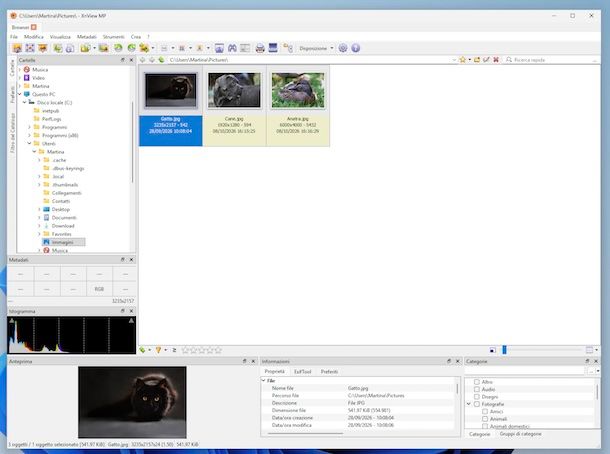Float the Metadati panel
The image size is (610, 454).
point(123,259)
